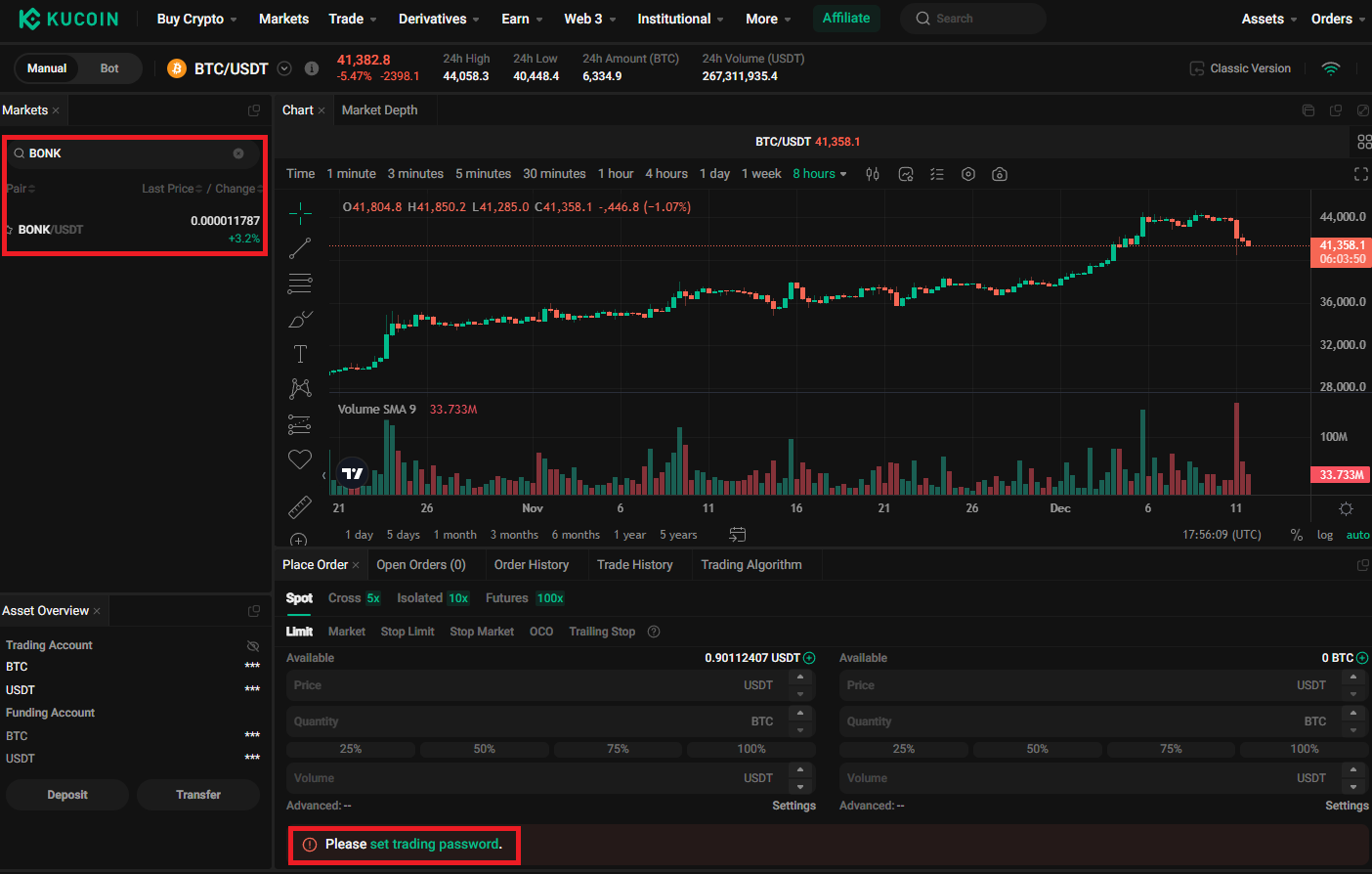
Task: Open the Trading Algorithm tab
Action: 751,565
